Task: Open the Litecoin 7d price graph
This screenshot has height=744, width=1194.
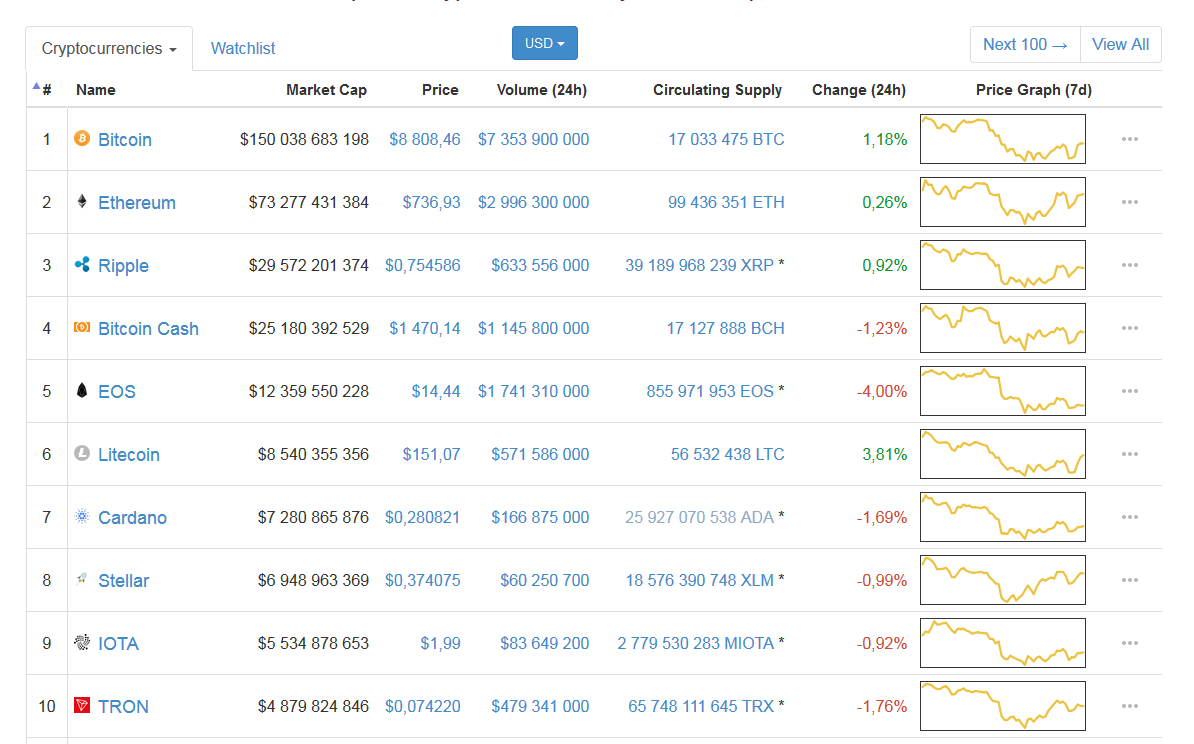Action: pos(1003,454)
